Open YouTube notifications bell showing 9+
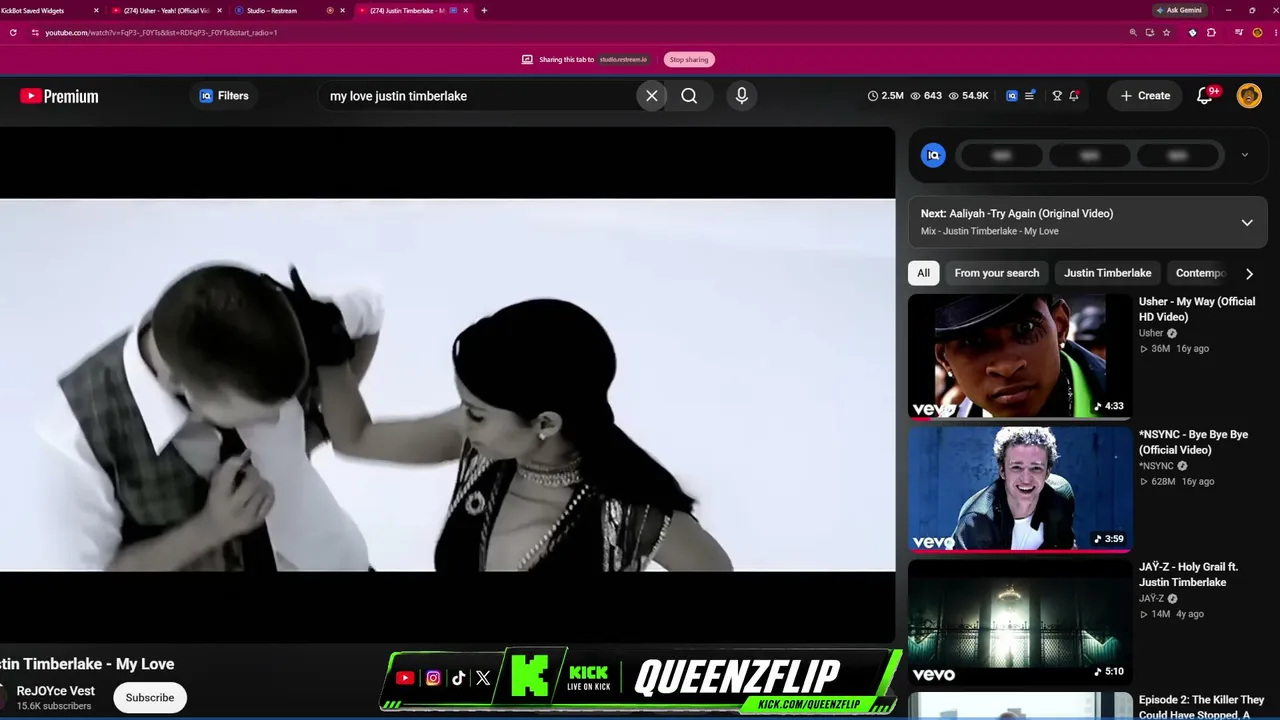The height and width of the screenshot is (720, 1280). coord(1207,96)
